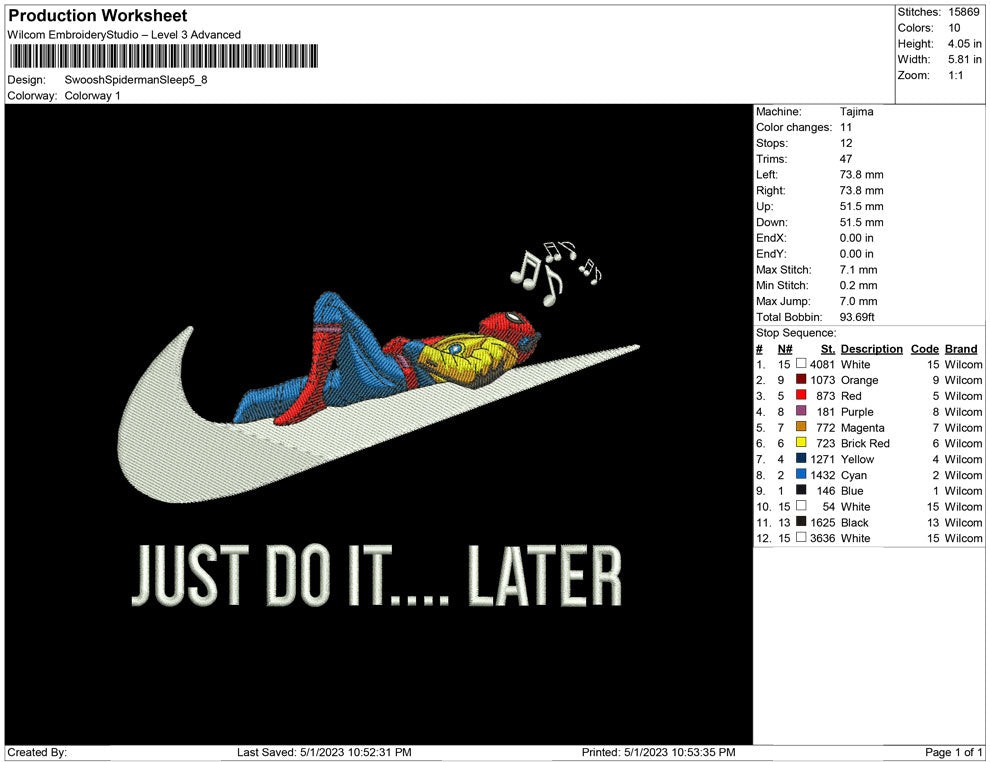This screenshot has width=990, height=762.
Task: Click the Max Jump value 7.0 mm
Action: pyautogui.click(x=859, y=301)
